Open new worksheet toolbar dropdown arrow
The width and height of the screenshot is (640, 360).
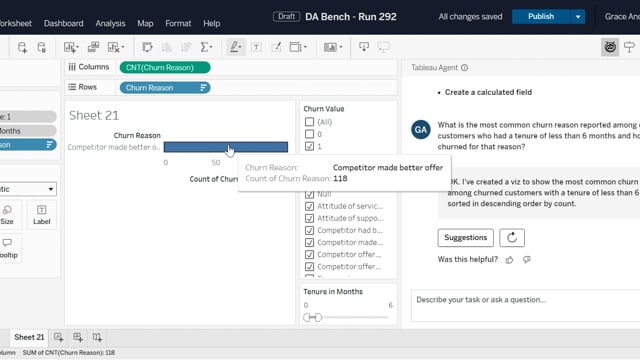point(77,47)
